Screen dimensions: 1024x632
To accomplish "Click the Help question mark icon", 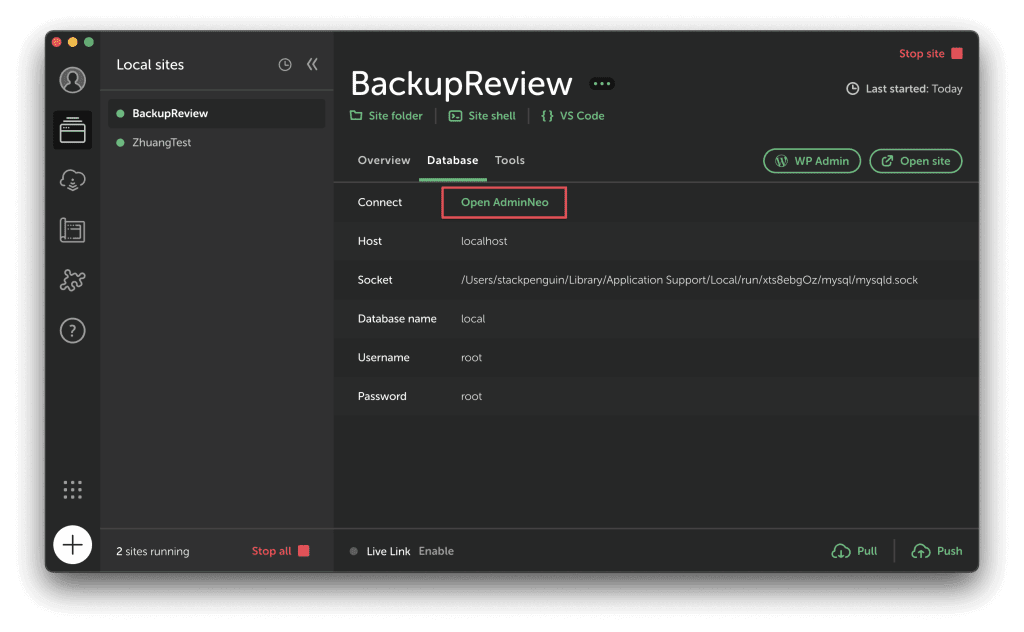I will click(72, 332).
